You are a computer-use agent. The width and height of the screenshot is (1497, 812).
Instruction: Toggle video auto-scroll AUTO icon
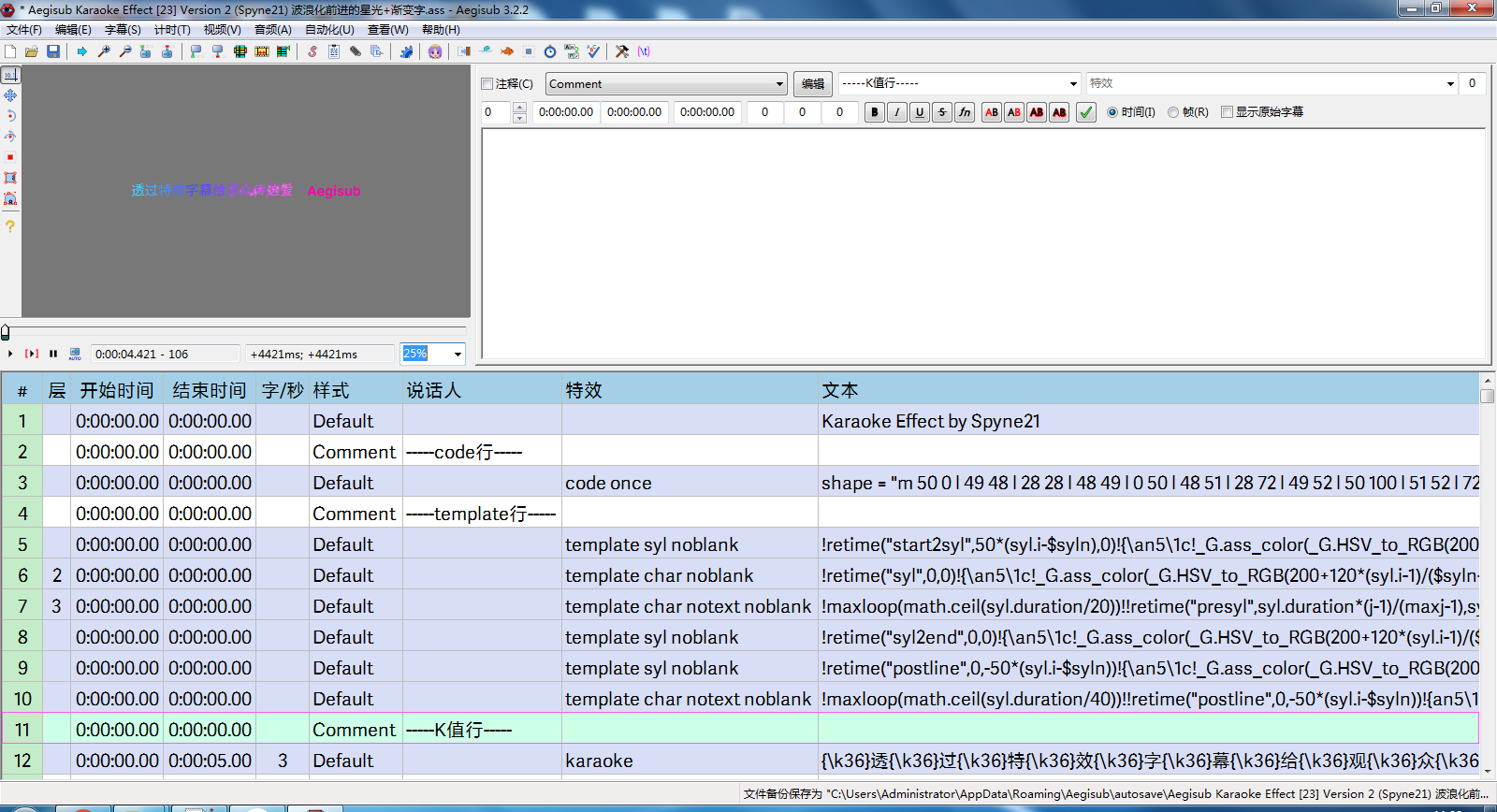(x=75, y=354)
